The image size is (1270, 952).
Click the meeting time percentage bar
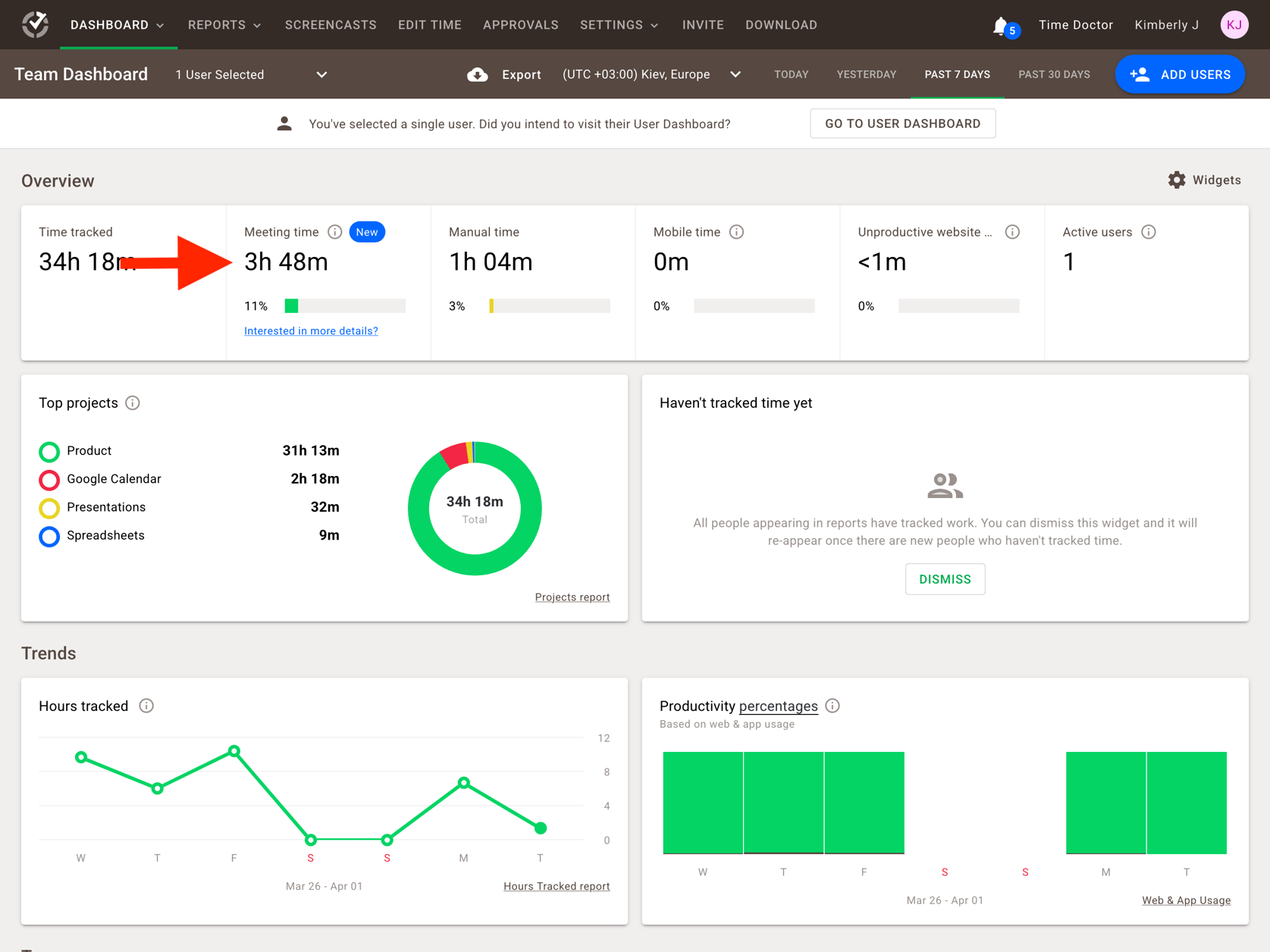[x=345, y=306]
